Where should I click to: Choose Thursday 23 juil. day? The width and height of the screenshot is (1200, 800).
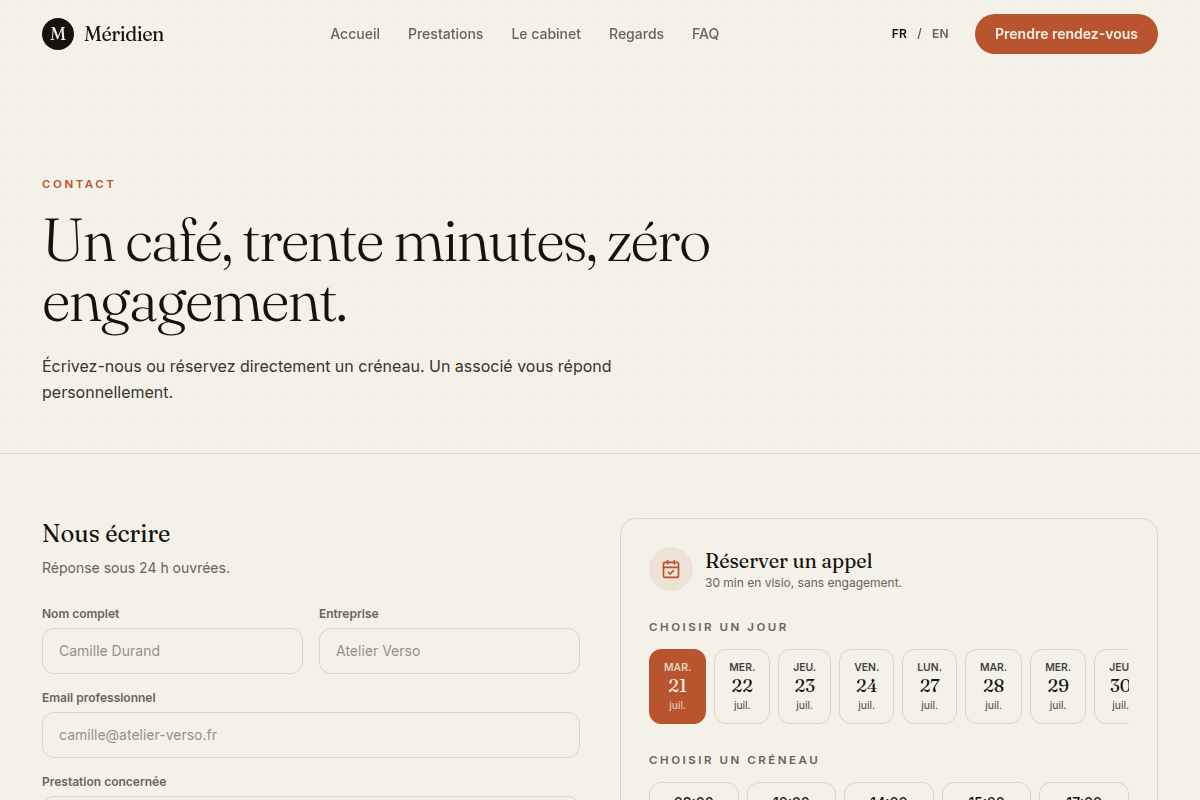[805, 686]
